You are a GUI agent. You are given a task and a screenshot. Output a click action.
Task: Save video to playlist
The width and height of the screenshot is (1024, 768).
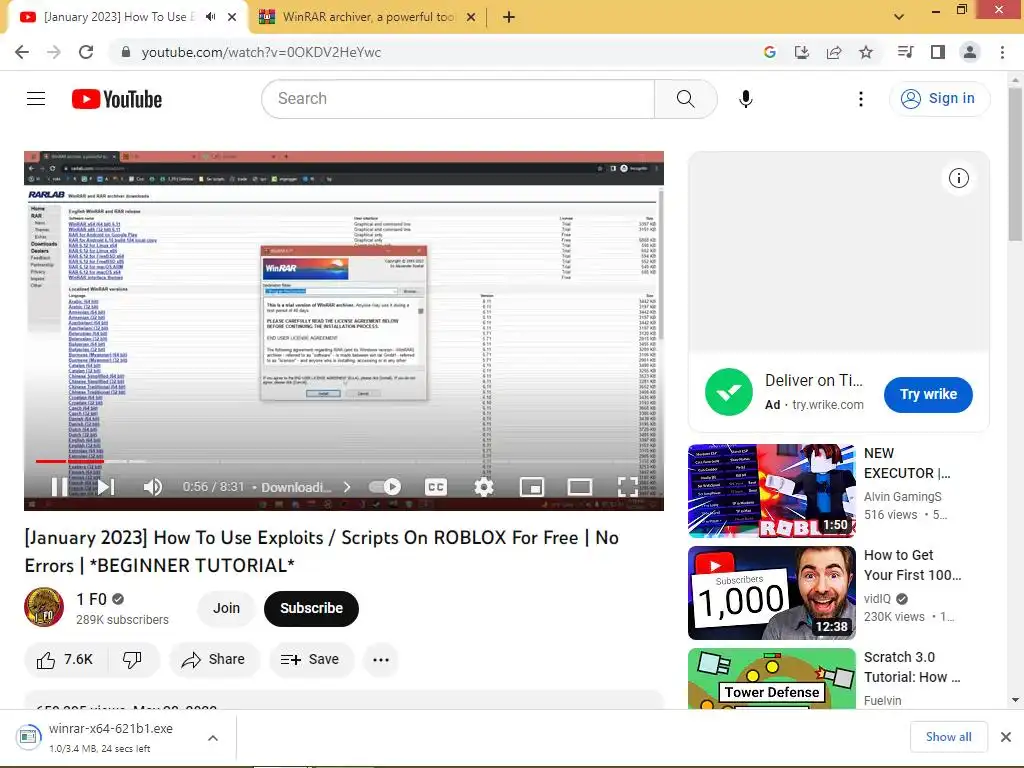click(311, 660)
